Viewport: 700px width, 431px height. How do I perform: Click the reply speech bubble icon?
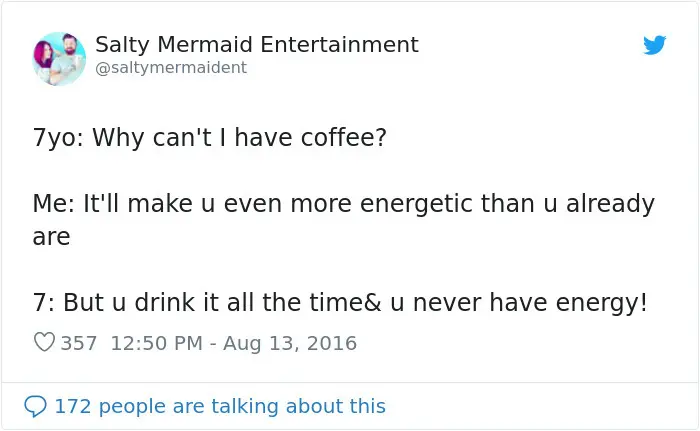point(35,406)
